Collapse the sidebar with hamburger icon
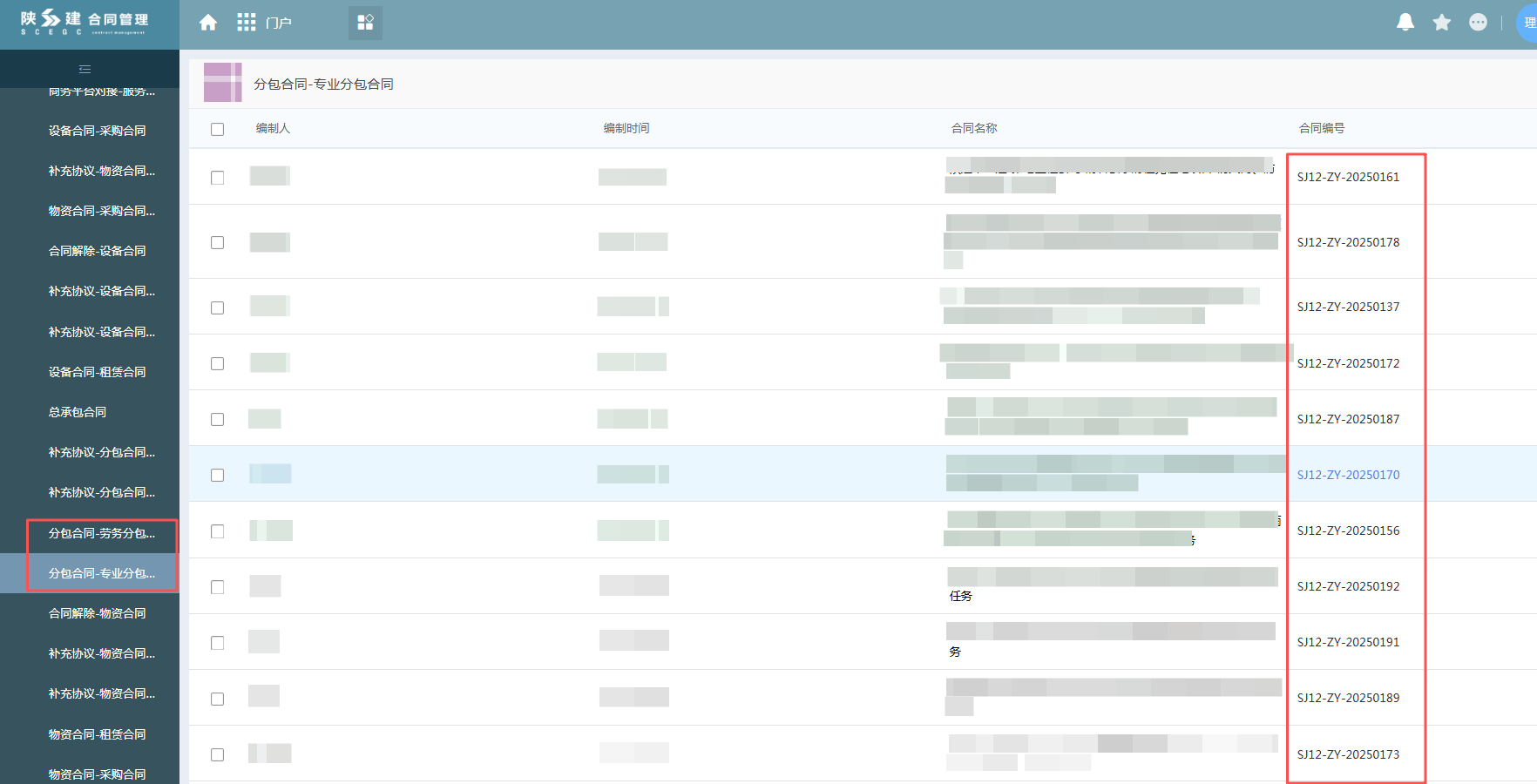1537x784 pixels. (85, 69)
